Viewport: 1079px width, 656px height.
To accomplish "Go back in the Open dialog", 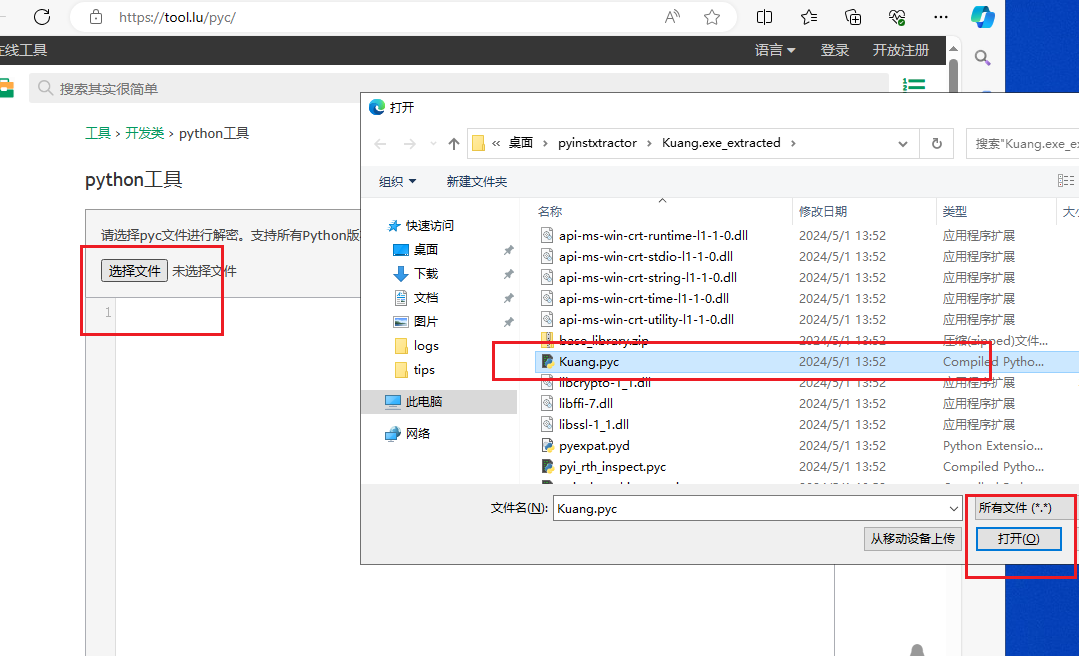I will (x=380, y=144).
